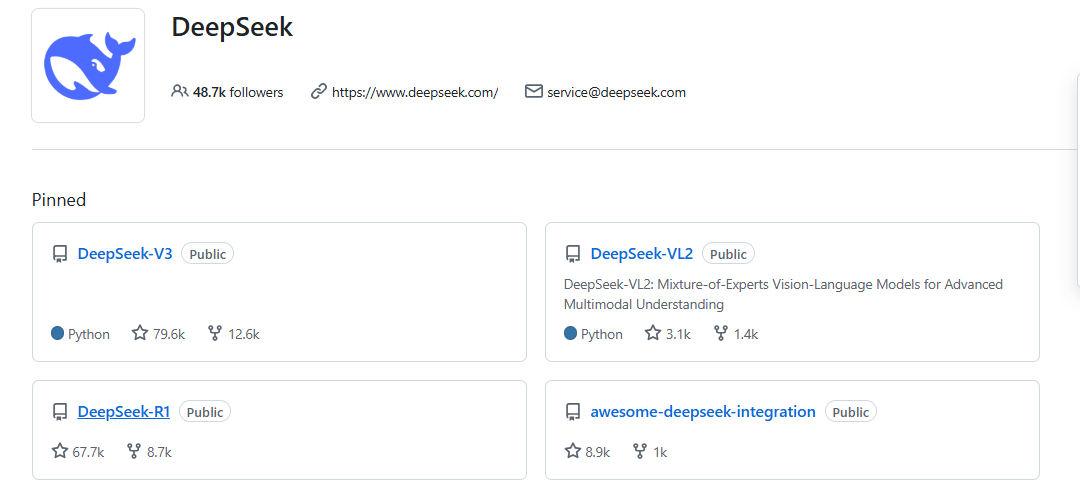Click the Public badge of DeepSeek-VL2
Image resolution: width=1080 pixels, height=494 pixels.
coord(729,254)
